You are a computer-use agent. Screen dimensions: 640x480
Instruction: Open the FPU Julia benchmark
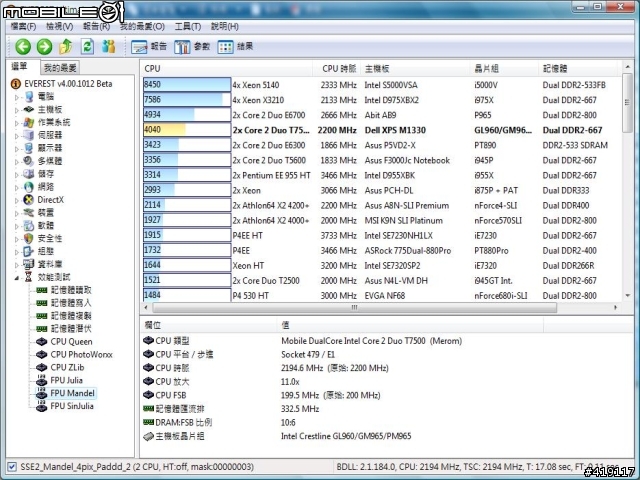(x=60, y=380)
